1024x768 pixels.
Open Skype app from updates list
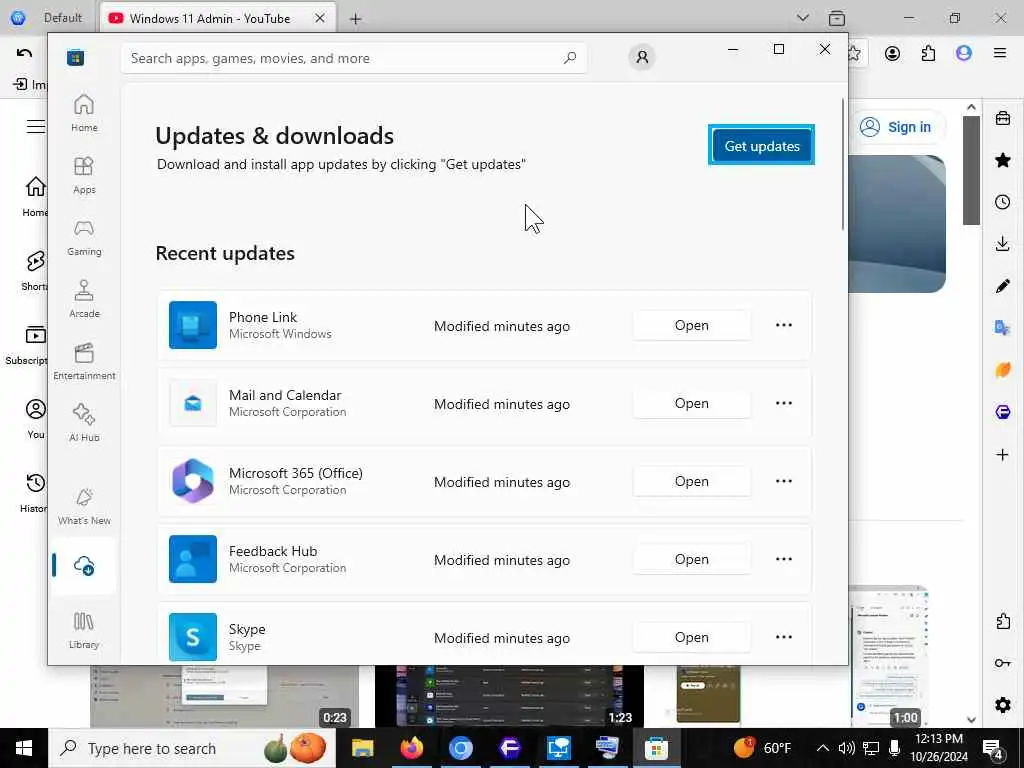[691, 637]
